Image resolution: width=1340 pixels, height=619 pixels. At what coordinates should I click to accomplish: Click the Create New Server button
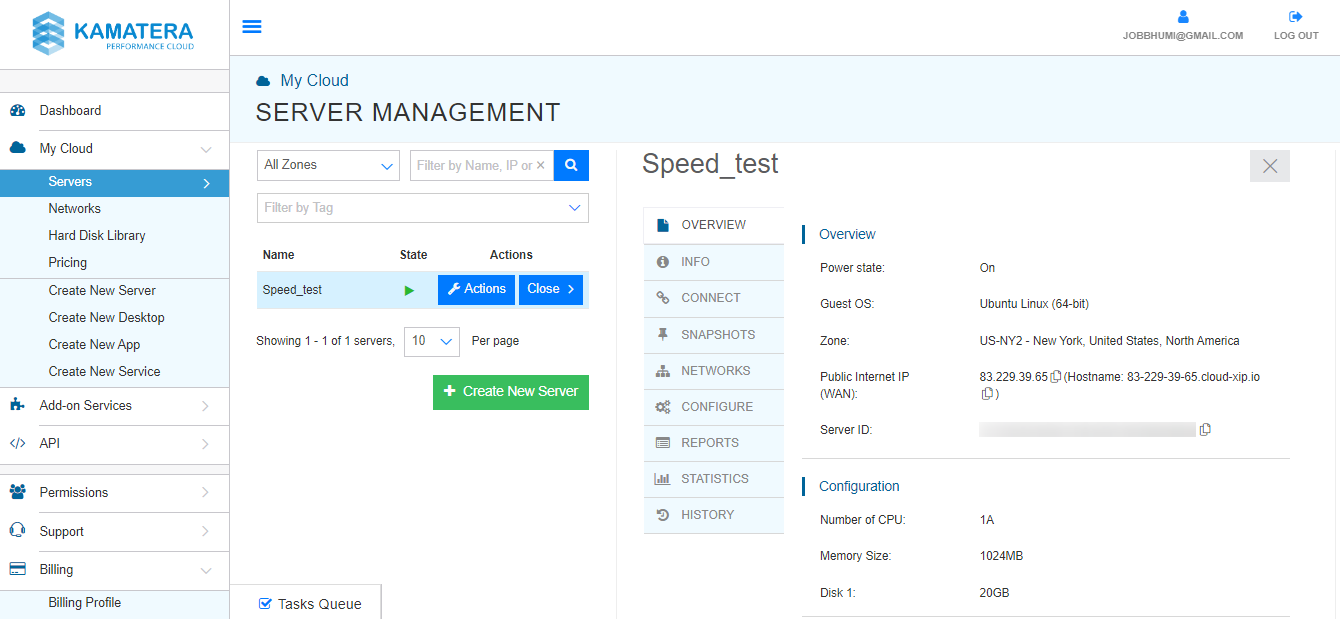pos(511,392)
